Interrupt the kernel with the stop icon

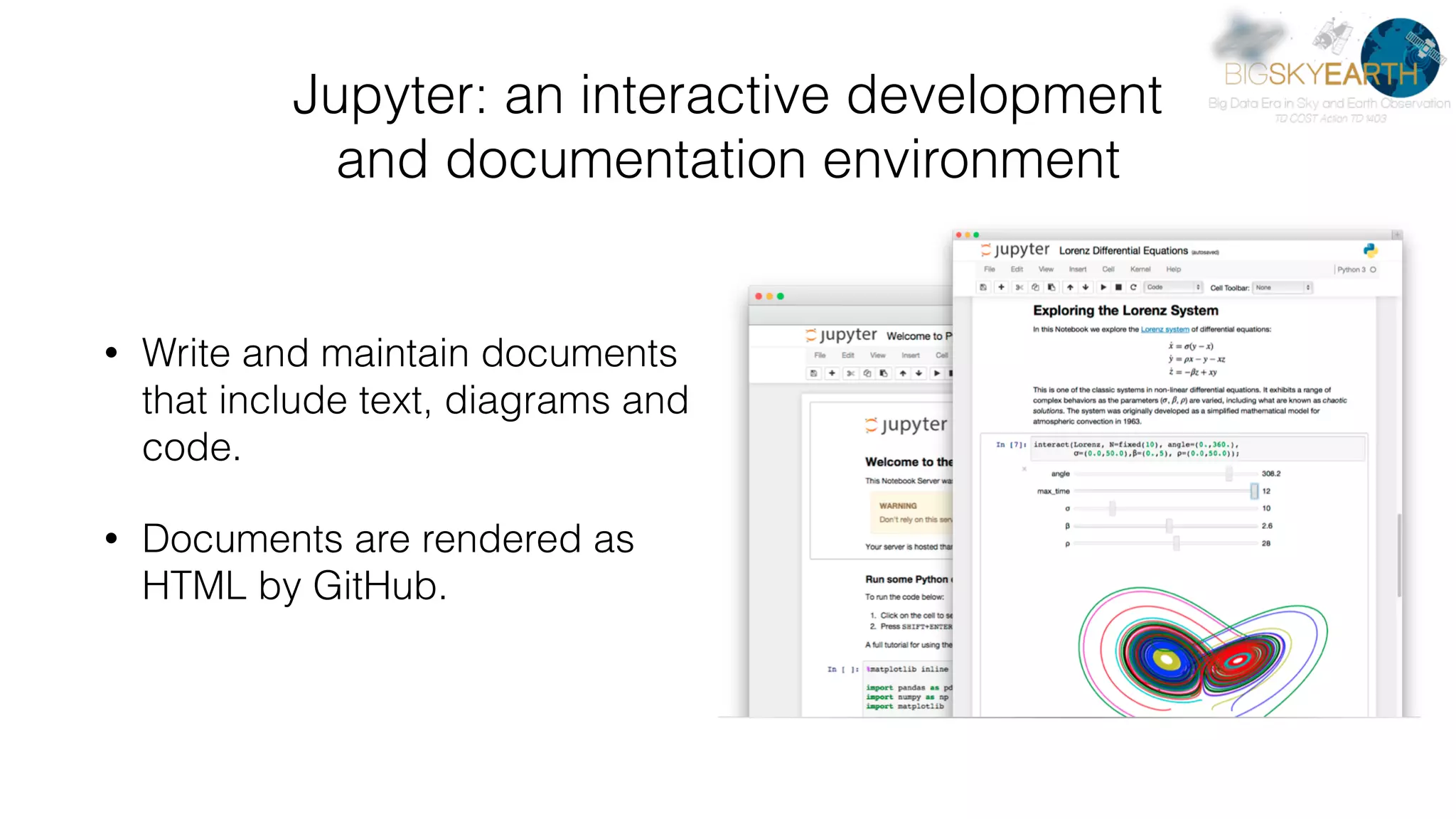pos(1118,287)
